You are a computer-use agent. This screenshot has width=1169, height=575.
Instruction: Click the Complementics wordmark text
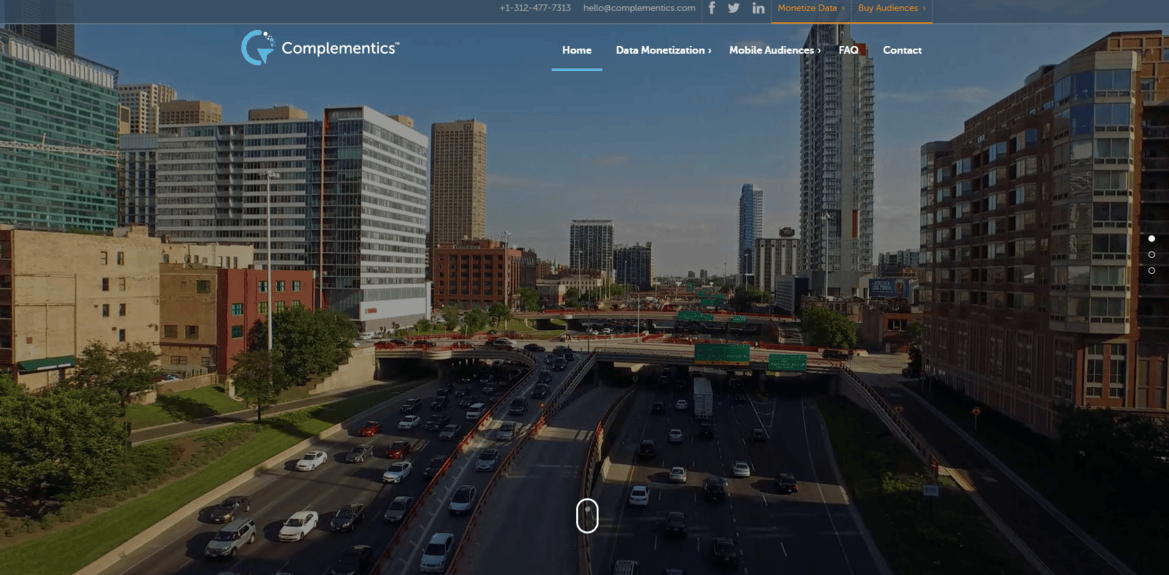(339, 48)
